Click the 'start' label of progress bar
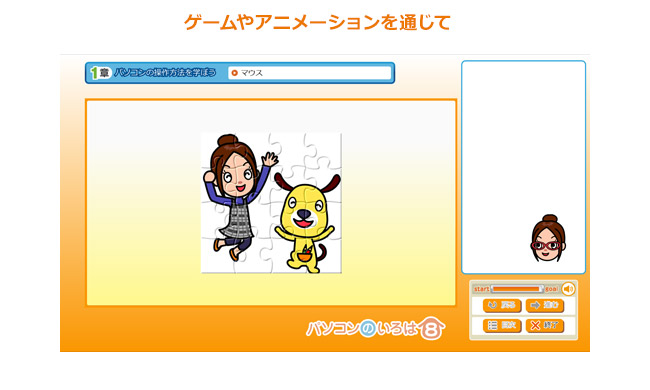This screenshot has width=650, height=390. pyautogui.click(x=481, y=288)
